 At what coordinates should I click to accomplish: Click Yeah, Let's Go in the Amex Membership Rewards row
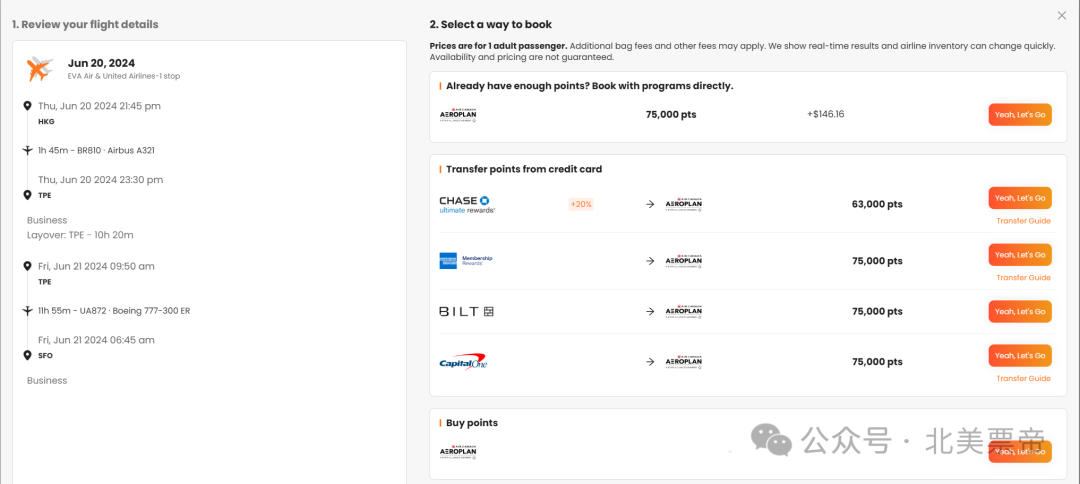[1020, 255]
